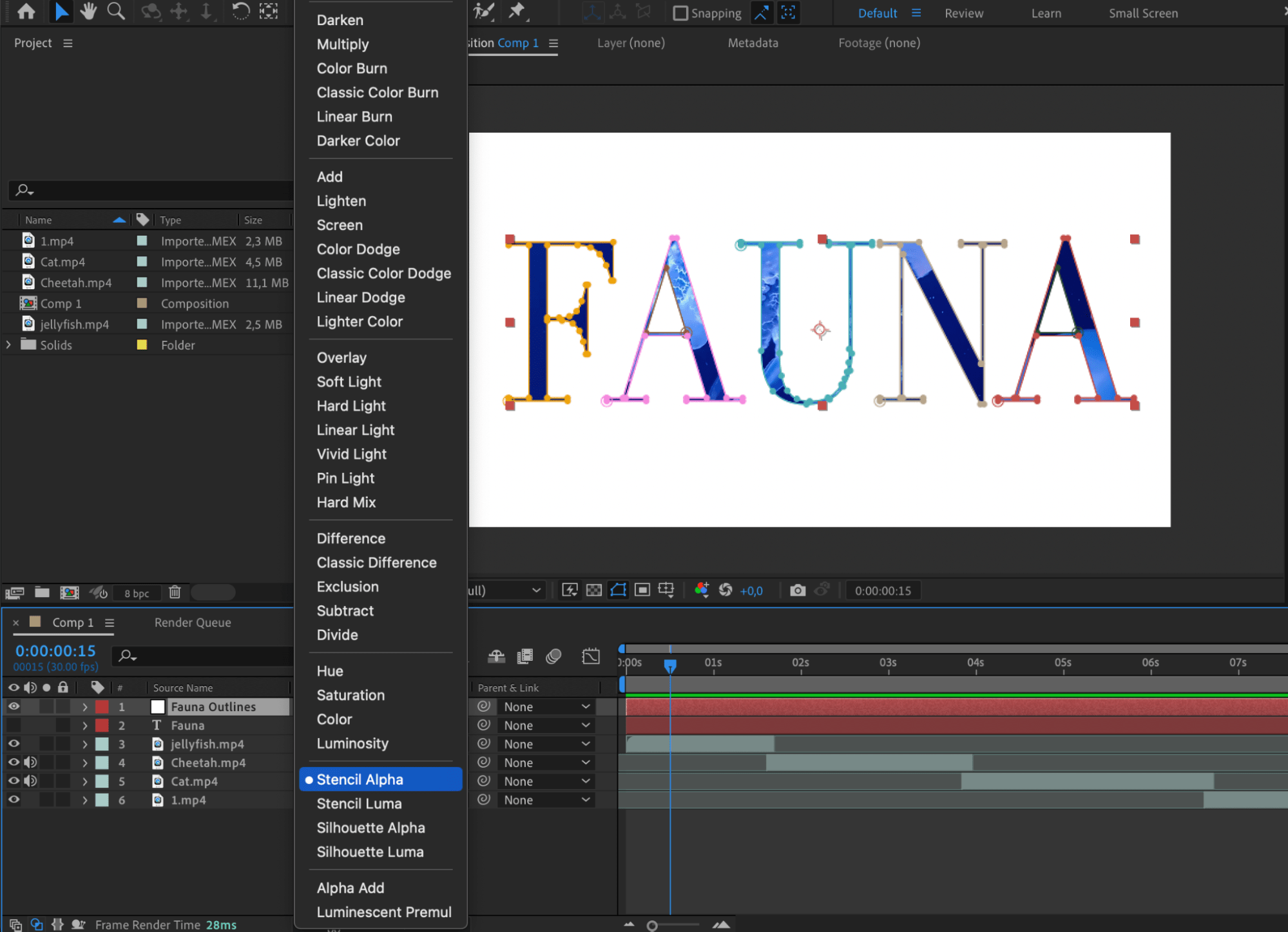The height and width of the screenshot is (932, 1288).
Task: Toggle the transparency grid icon
Action: [x=594, y=591]
